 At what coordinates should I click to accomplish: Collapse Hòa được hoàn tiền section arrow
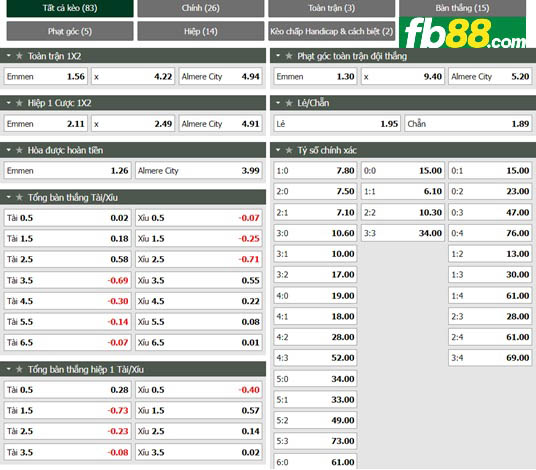pos(9,150)
